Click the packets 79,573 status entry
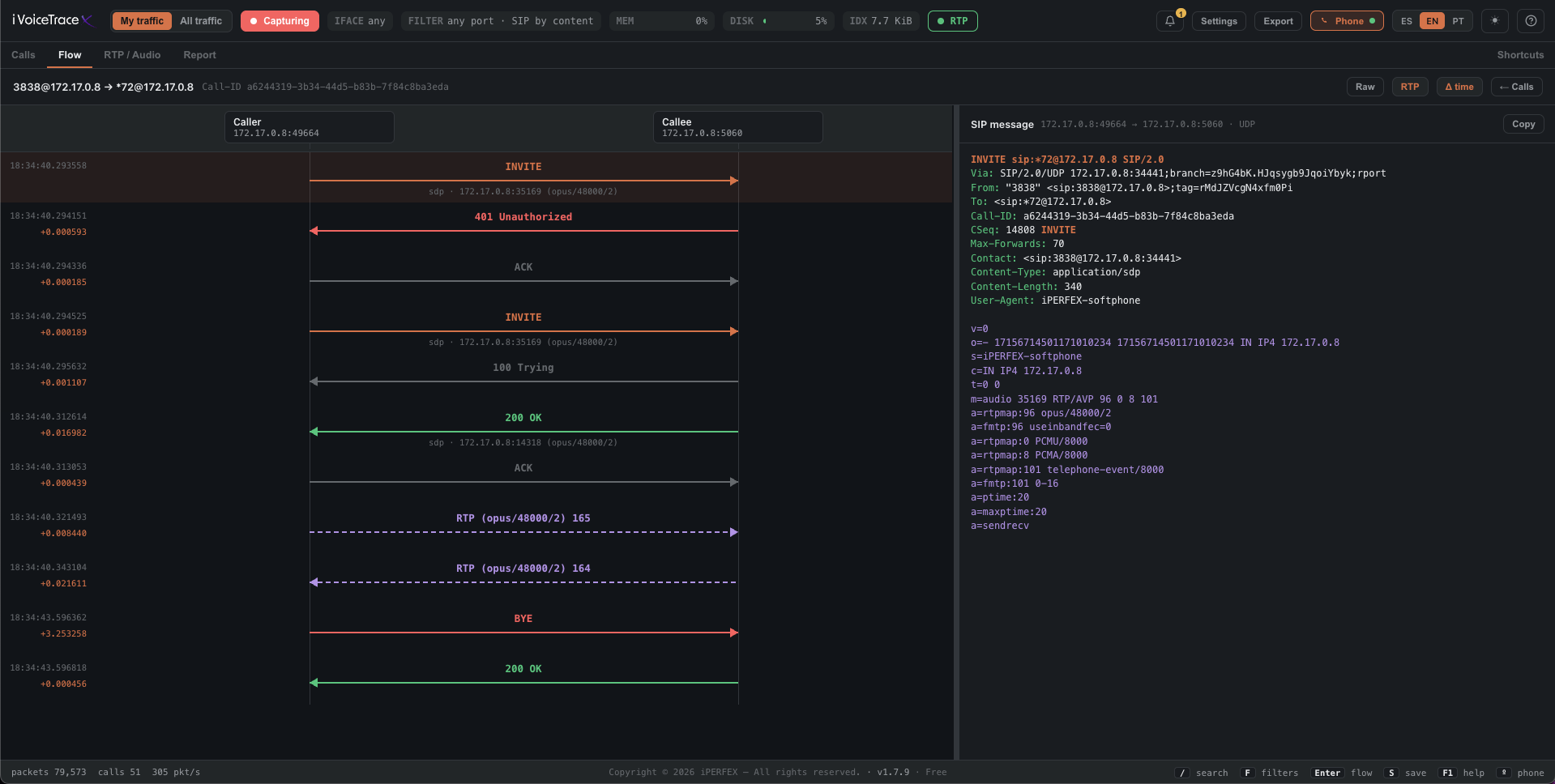The image size is (1555, 784). [x=49, y=773]
